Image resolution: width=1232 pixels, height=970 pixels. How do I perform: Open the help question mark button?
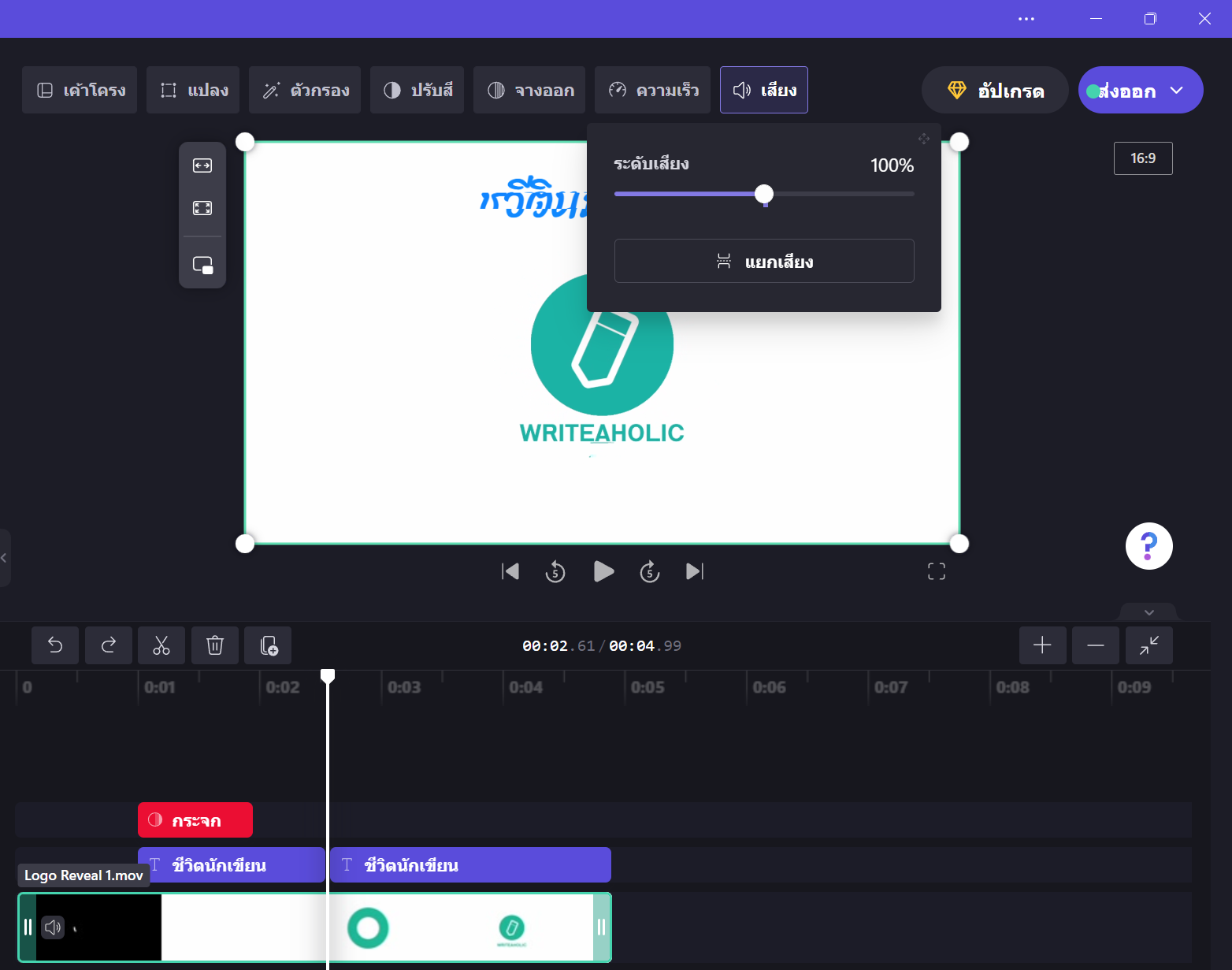tap(1149, 546)
